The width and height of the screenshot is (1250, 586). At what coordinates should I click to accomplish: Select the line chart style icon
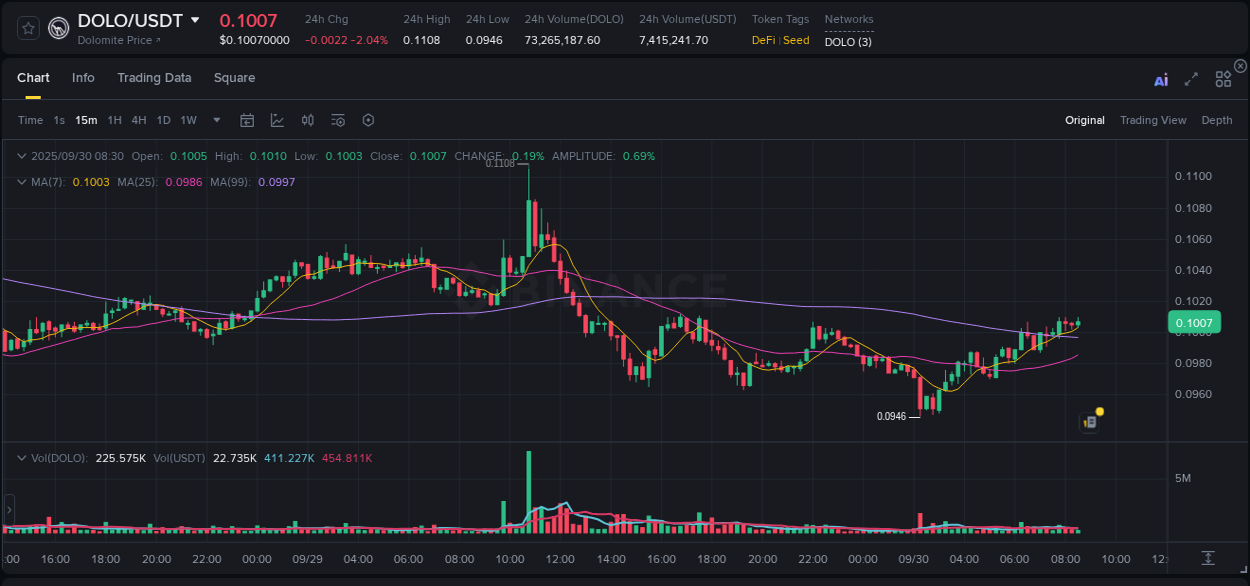pyautogui.click(x=277, y=120)
